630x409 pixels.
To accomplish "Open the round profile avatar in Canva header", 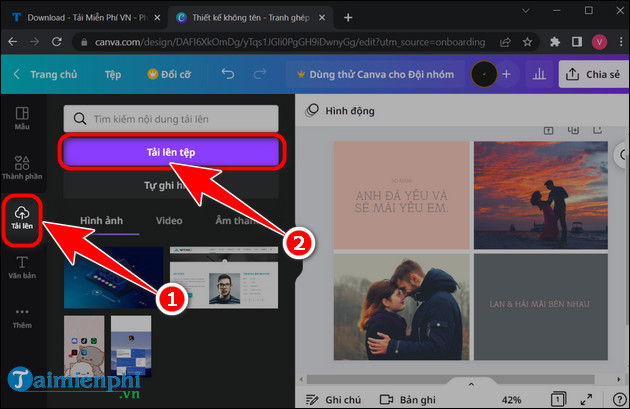I will 484,74.
